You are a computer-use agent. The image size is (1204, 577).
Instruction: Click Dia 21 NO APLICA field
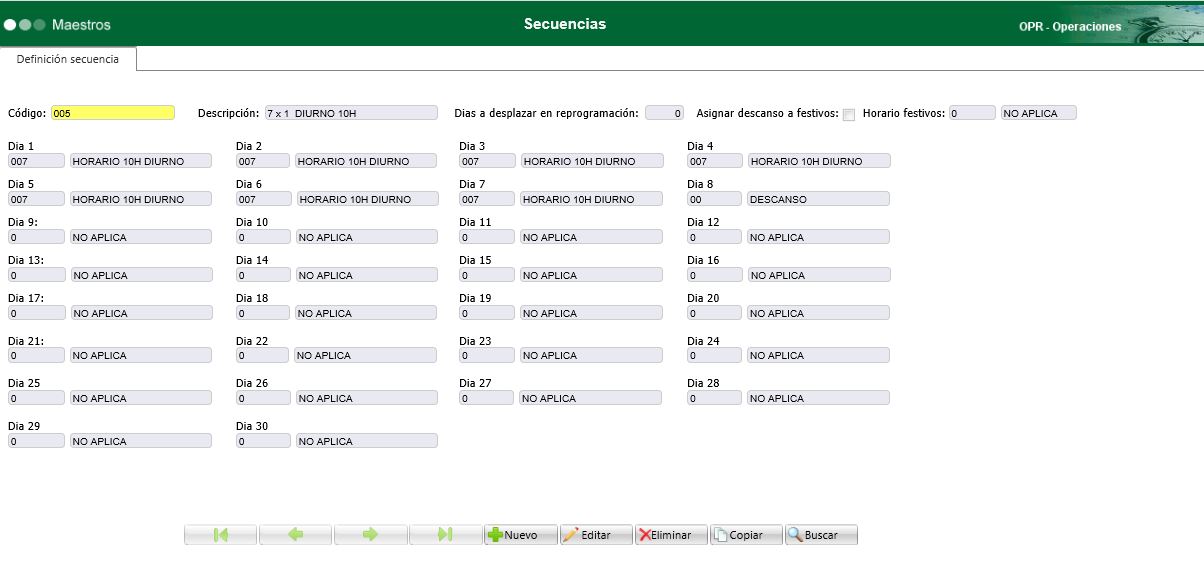(x=141, y=355)
